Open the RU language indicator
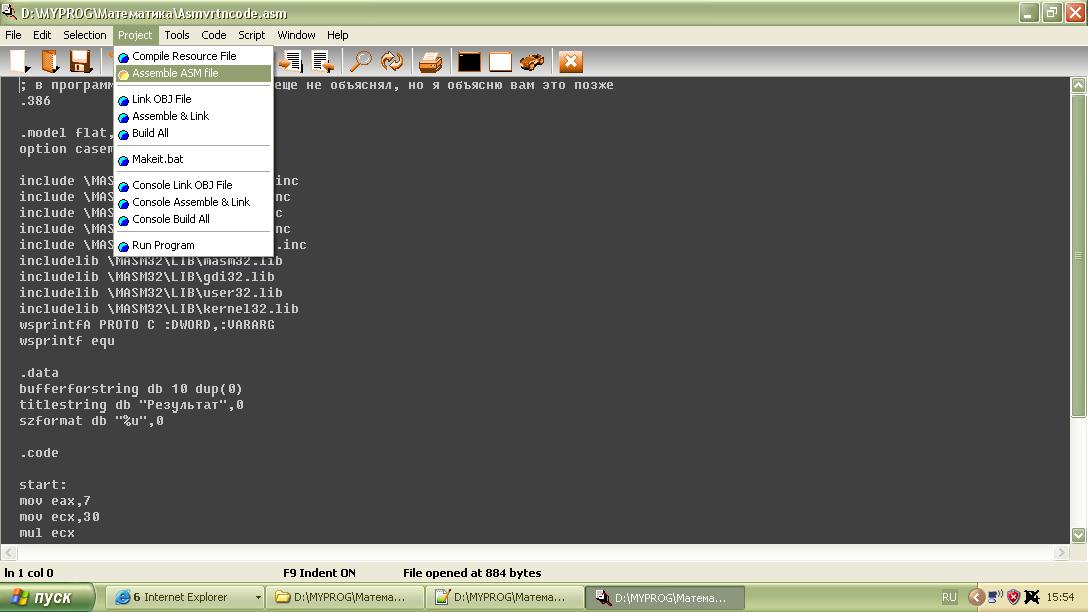The image size is (1088, 612). point(949,597)
